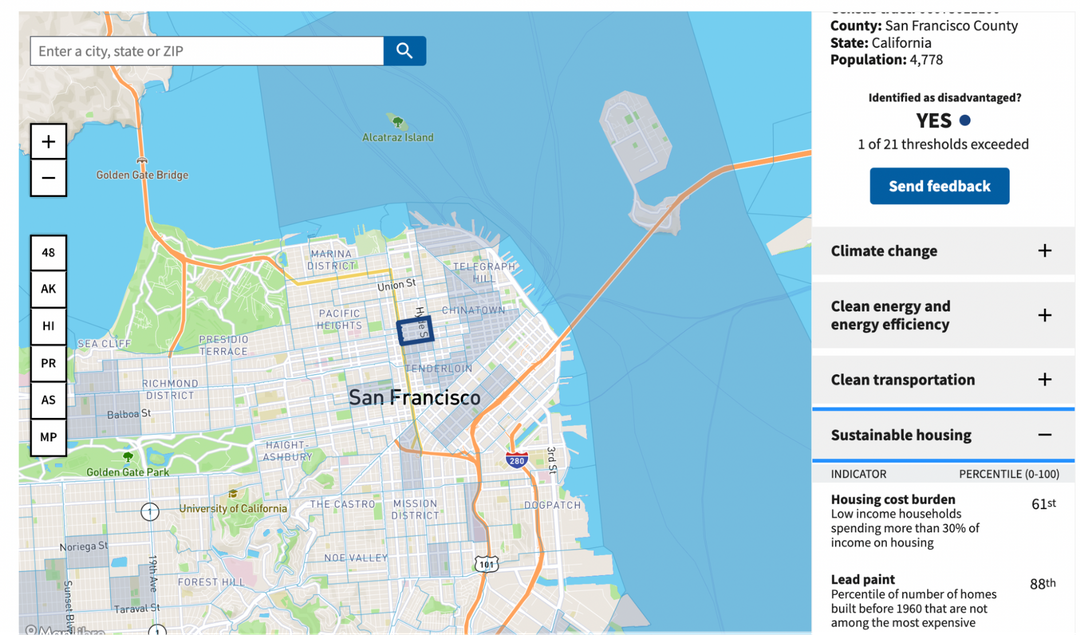Jump to Alaska with the AK shortcut
Image resolution: width=1080 pixels, height=635 pixels.
[x=48, y=289]
